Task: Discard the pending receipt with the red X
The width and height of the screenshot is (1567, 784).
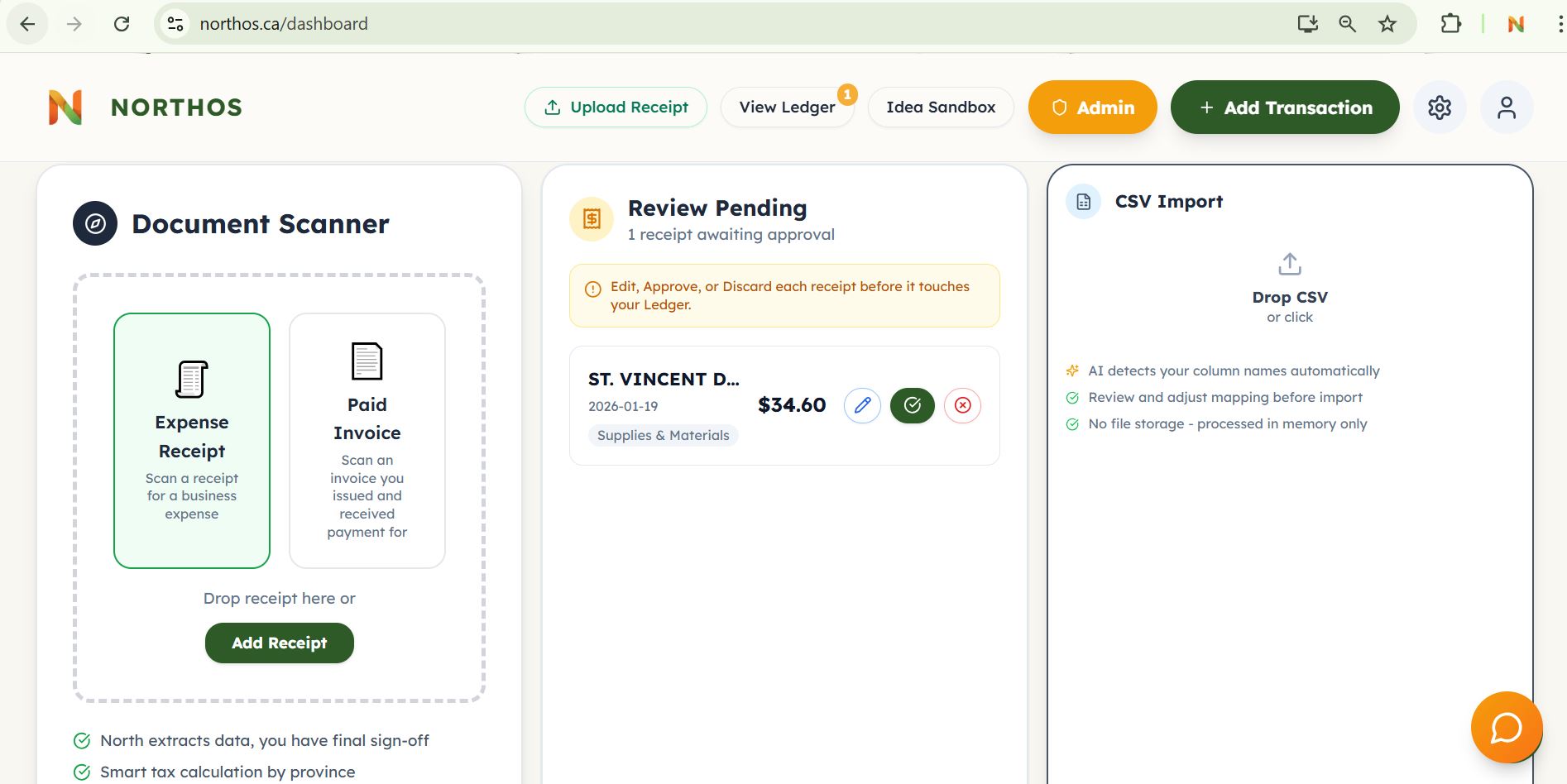Action: (x=962, y=405)
